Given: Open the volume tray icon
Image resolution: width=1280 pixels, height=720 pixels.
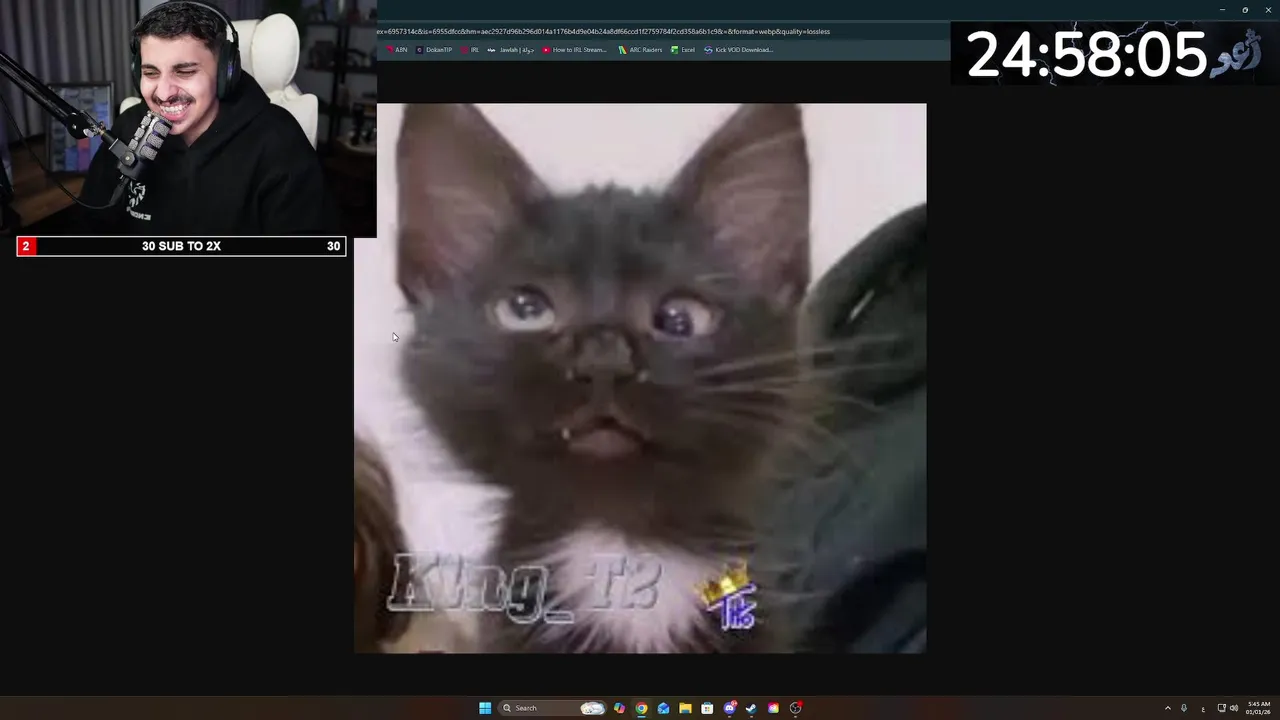Looking at the screenshot, I should (x=1234, y=708).
